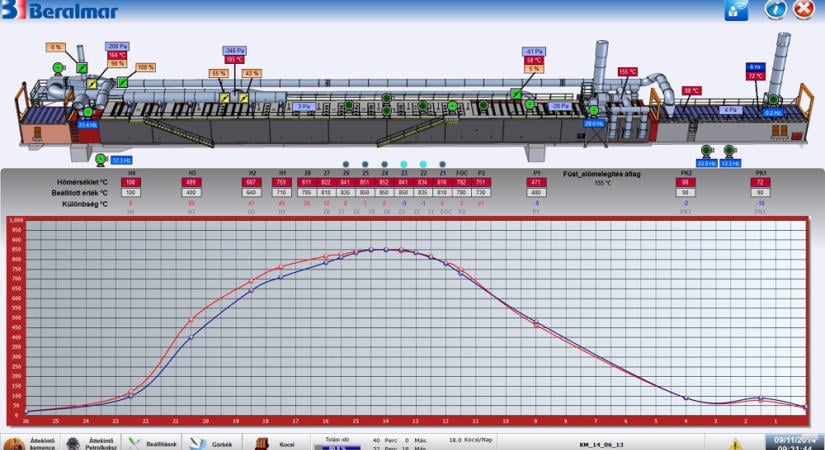Viewport: 825px width, 450px height.
Task: Edit the P2 setpoint value 730
Action: pos(481,193)
